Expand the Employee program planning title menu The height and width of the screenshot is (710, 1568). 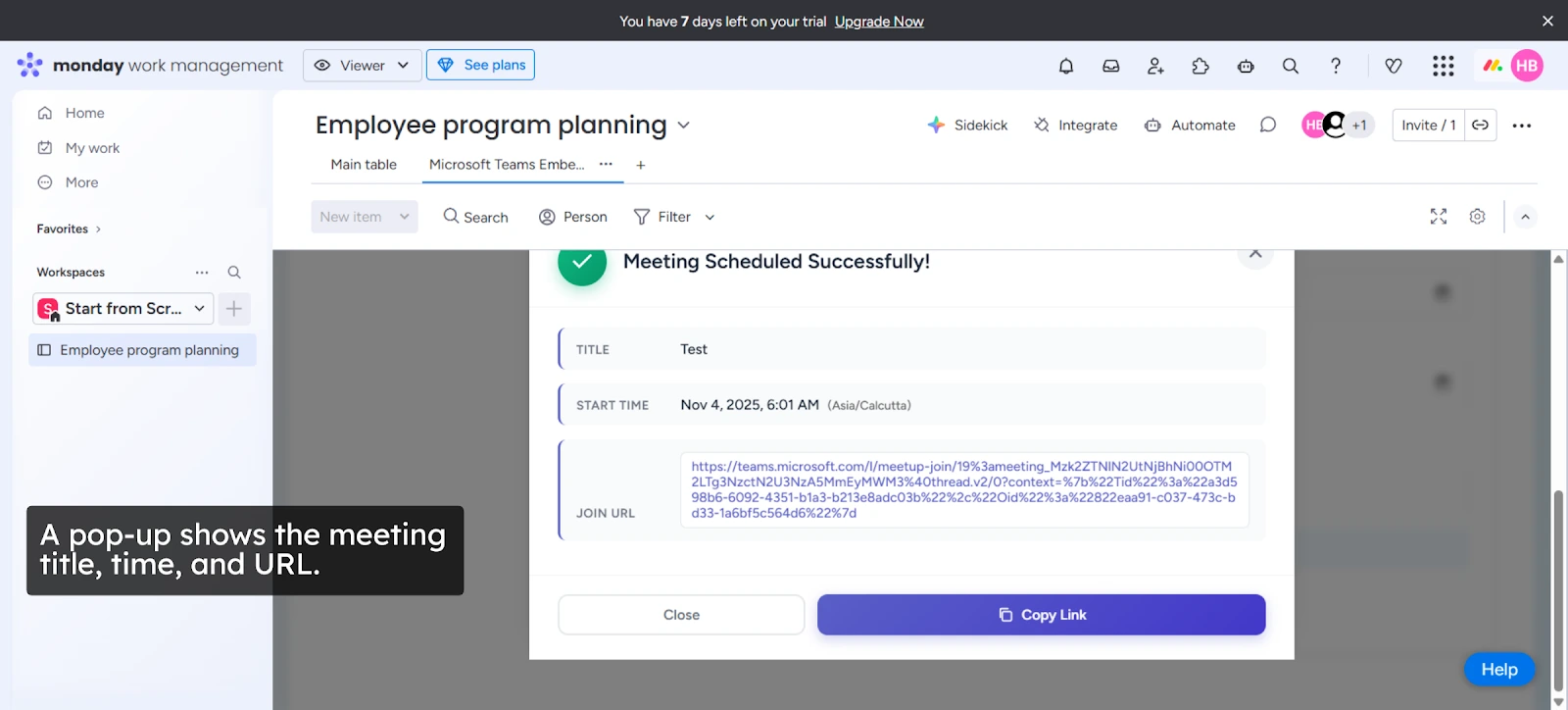click(x=684, y=126)
